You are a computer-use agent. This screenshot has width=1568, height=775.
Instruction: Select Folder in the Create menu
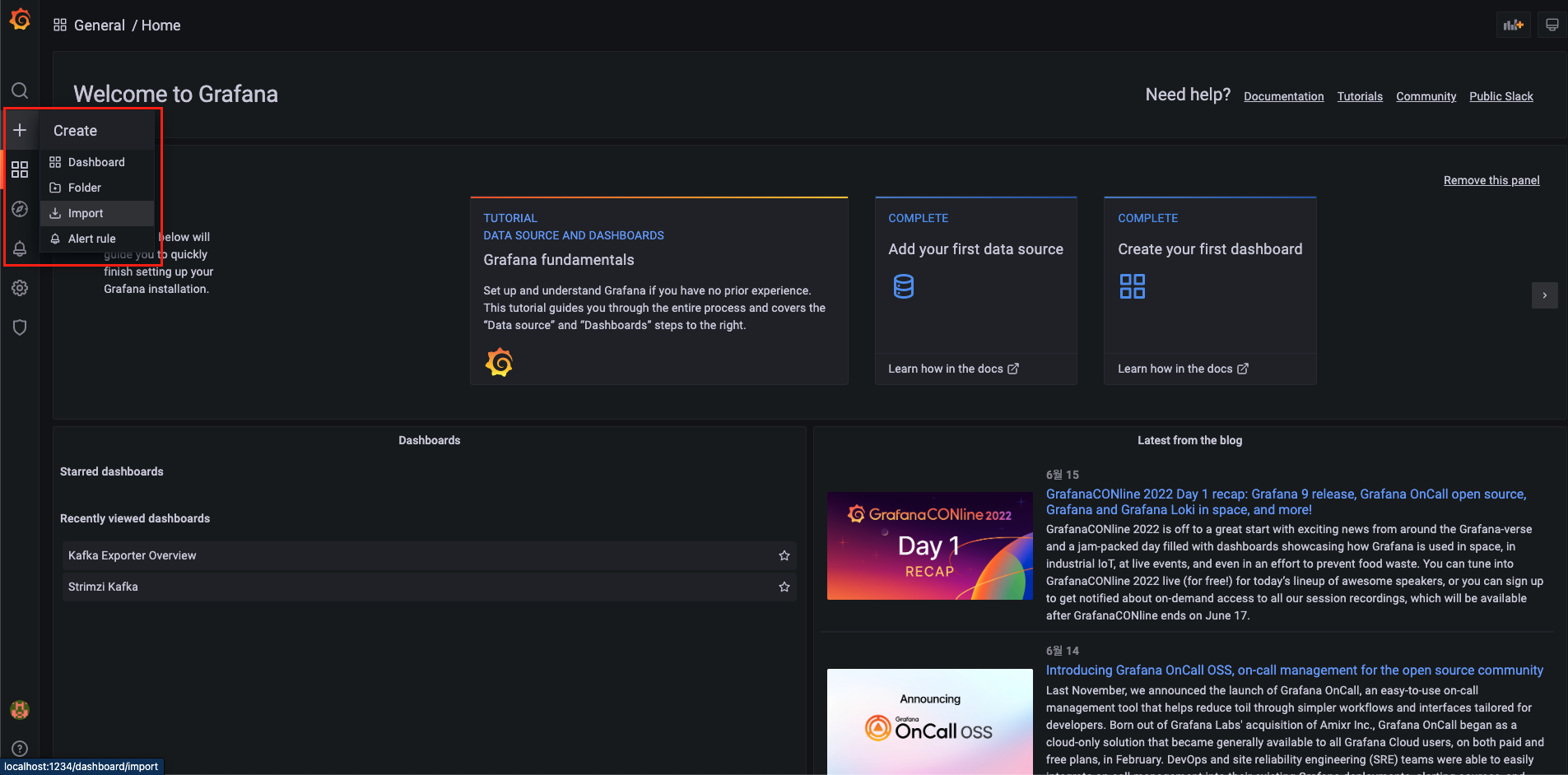point(97,188)
